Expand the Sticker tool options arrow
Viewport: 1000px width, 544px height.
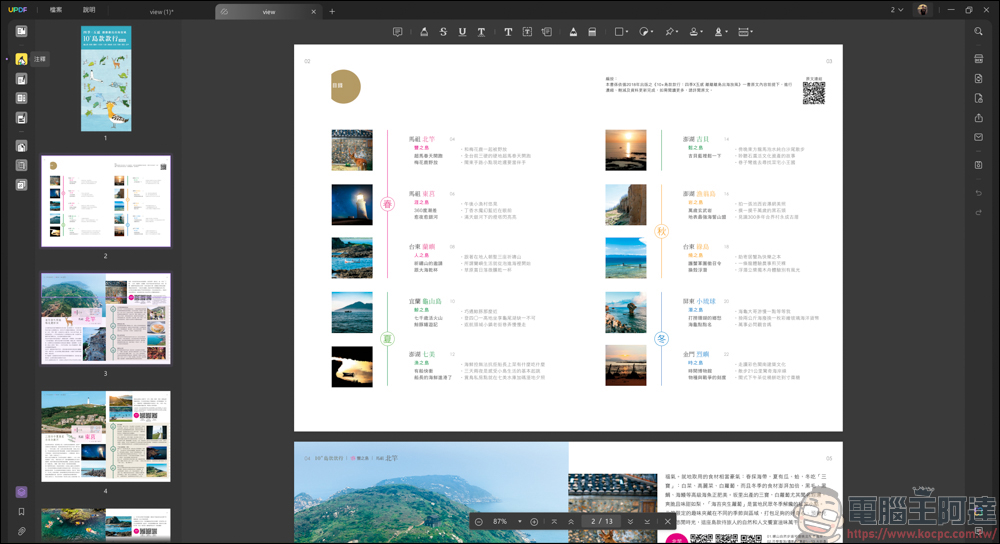[x=652, y=32]
